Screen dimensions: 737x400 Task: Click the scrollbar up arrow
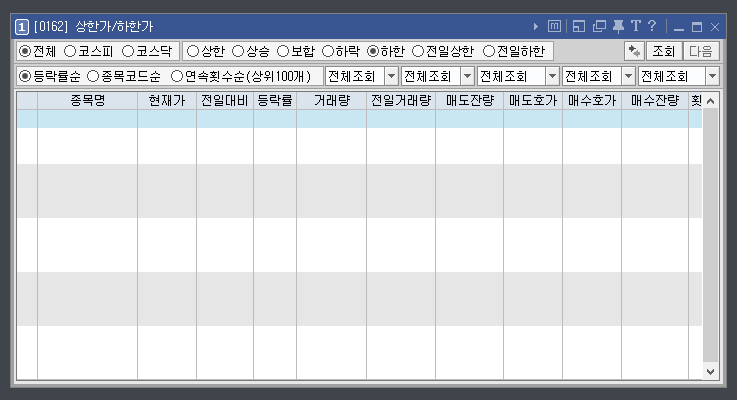711,101
